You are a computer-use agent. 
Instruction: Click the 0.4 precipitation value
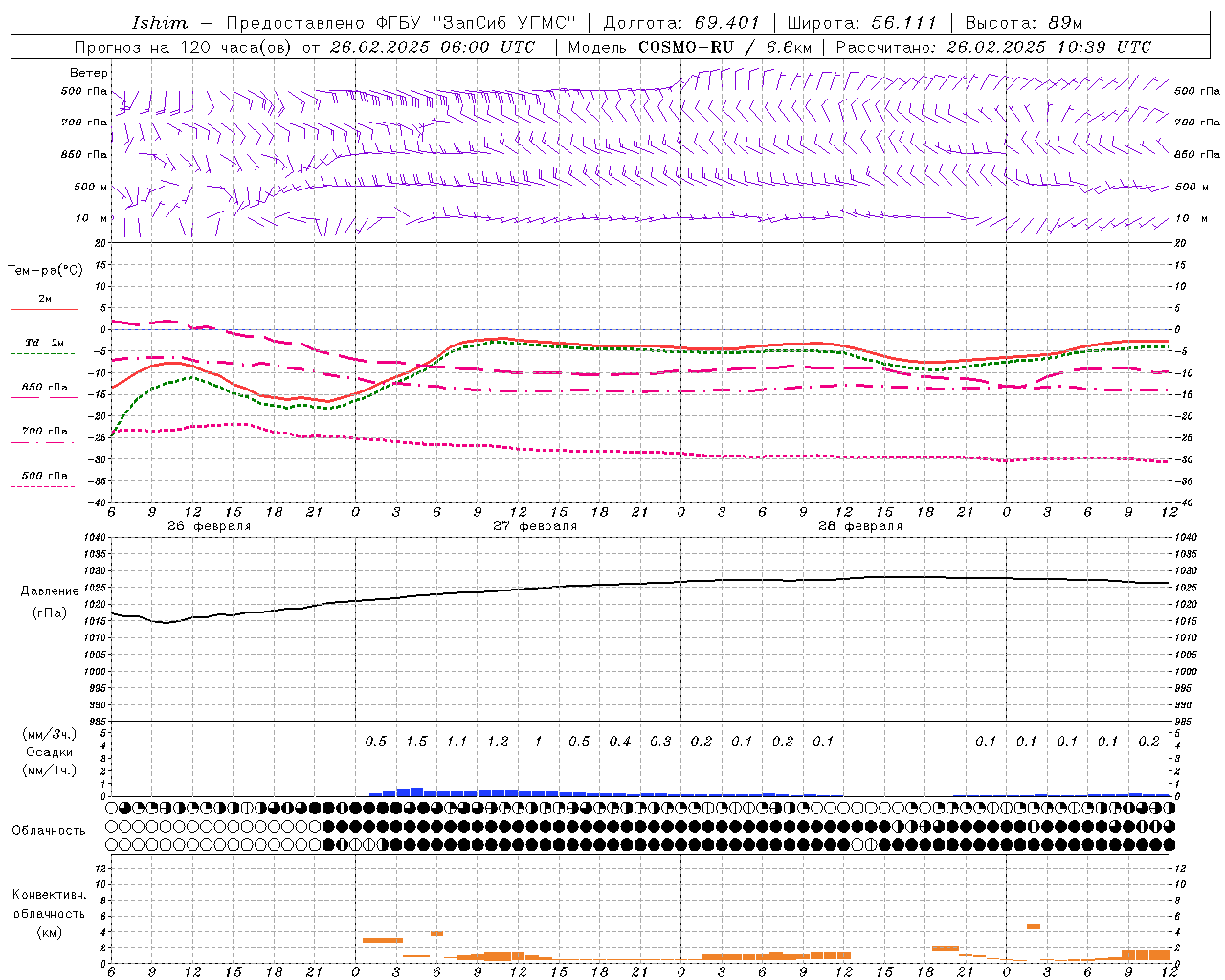(x=620, y=741)
